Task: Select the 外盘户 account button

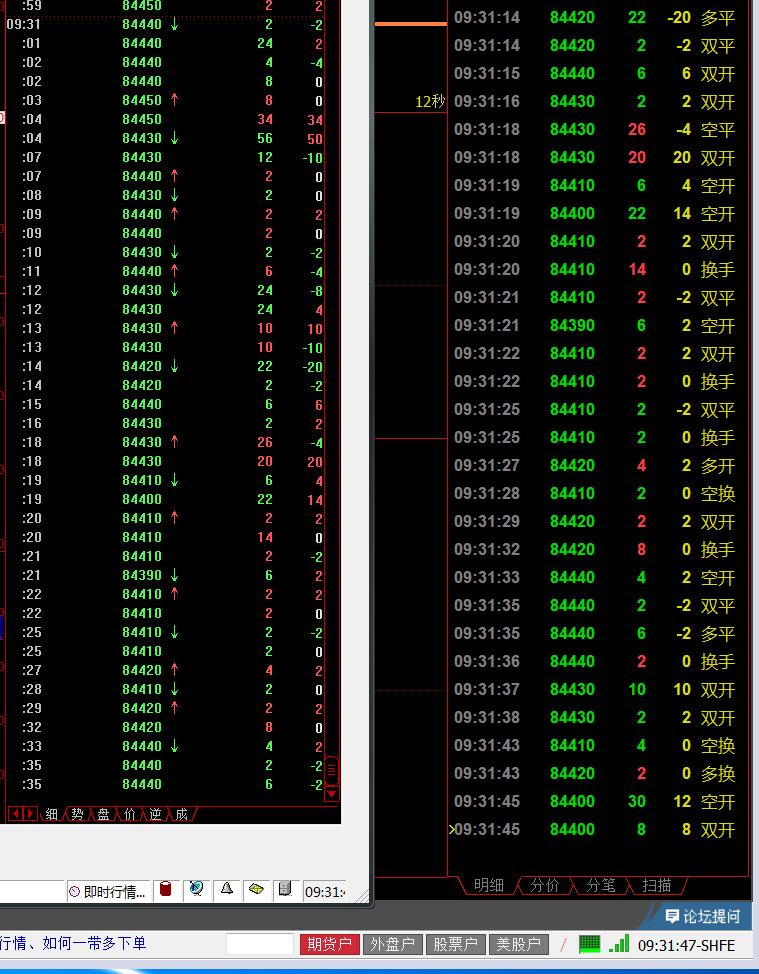Action: (x=393, y=944)
